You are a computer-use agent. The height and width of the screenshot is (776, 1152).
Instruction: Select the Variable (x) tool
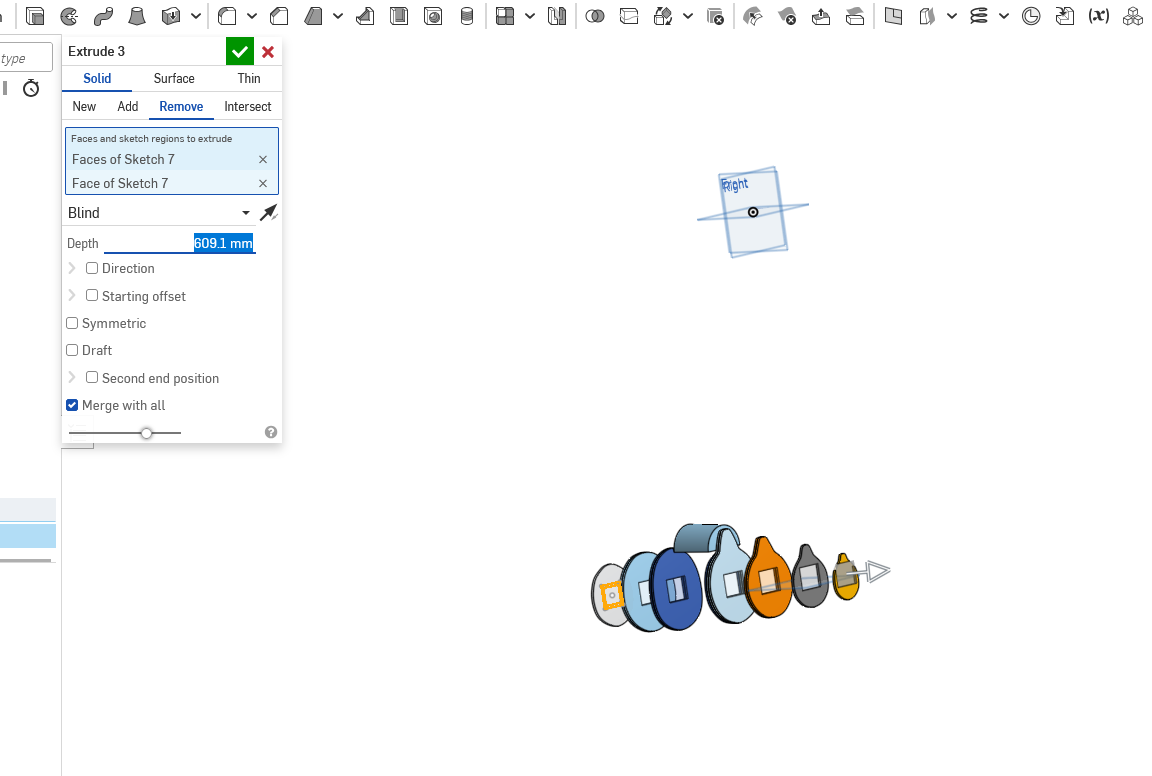[1098, 16]
